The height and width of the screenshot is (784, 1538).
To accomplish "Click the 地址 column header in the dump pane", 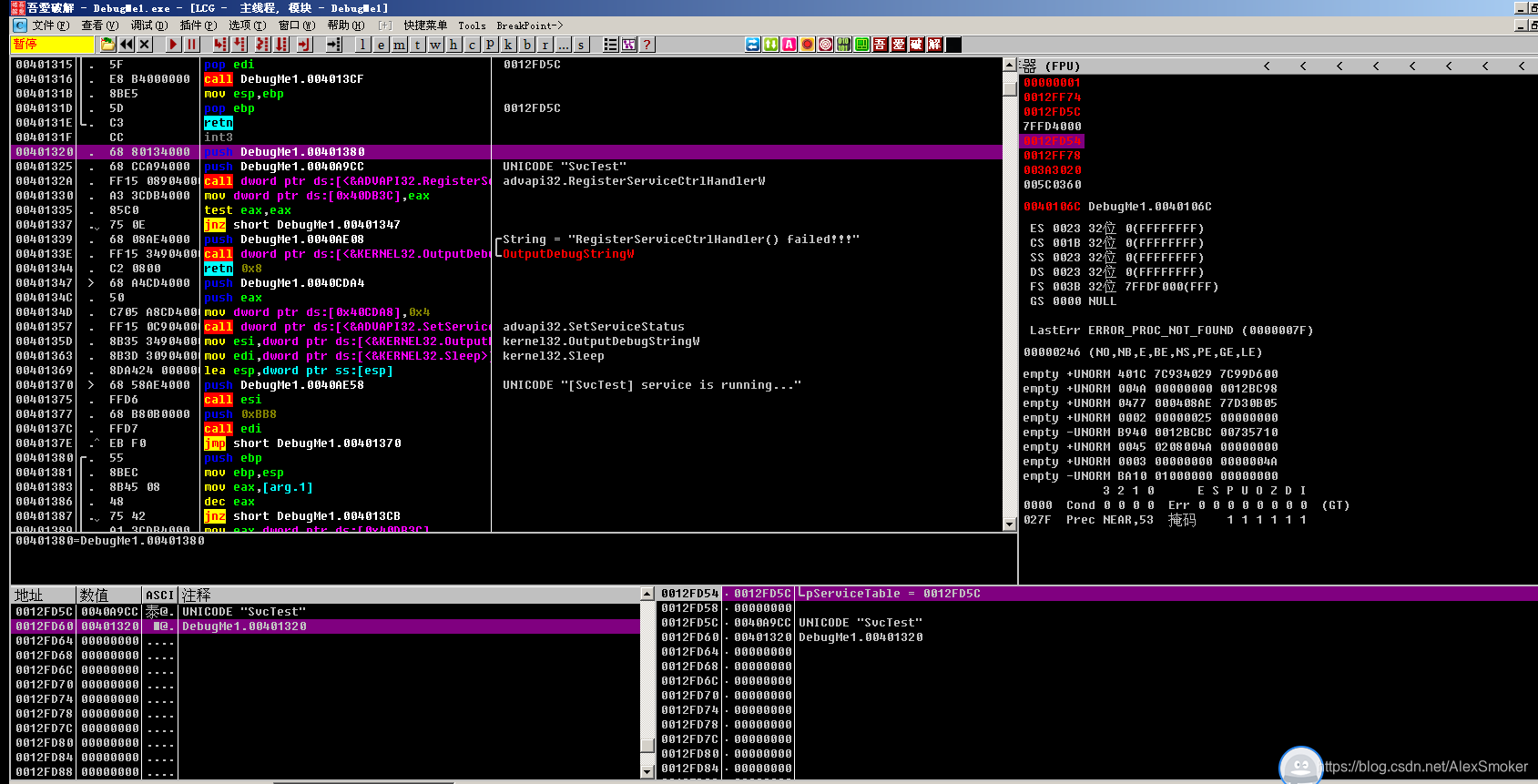I will tap(44, 595).
